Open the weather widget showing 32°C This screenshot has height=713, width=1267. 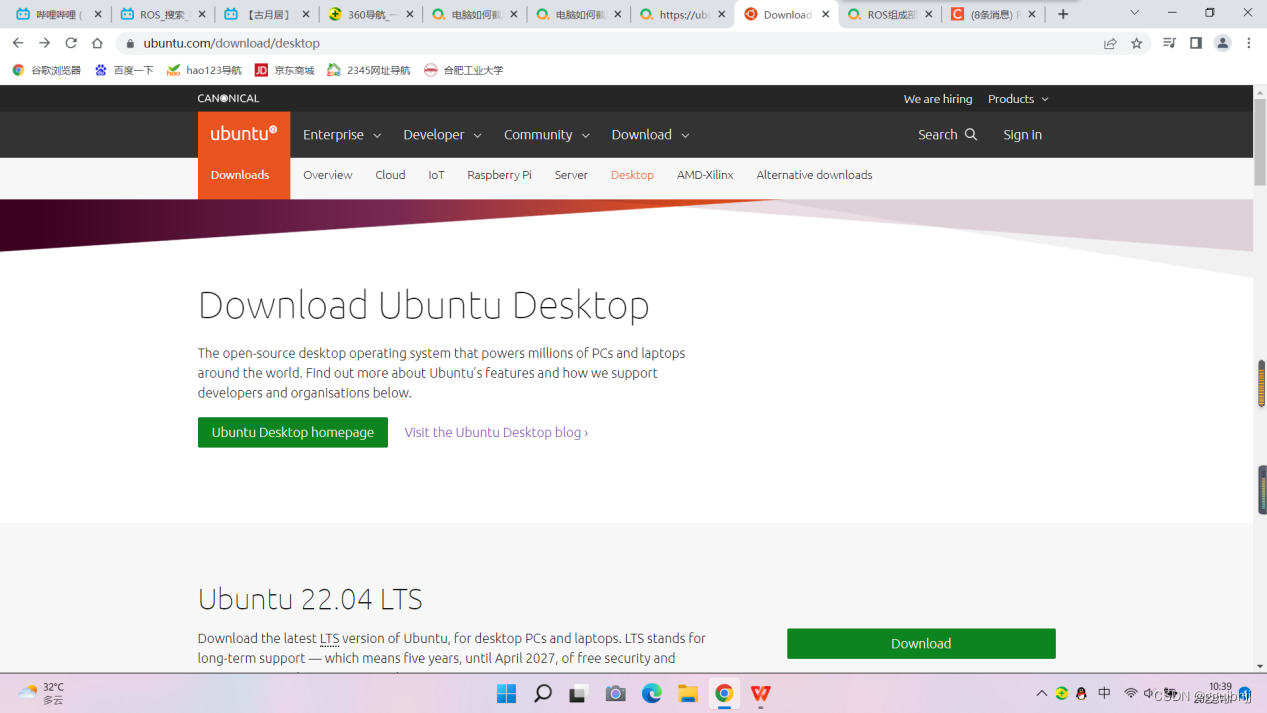[42, 693]
